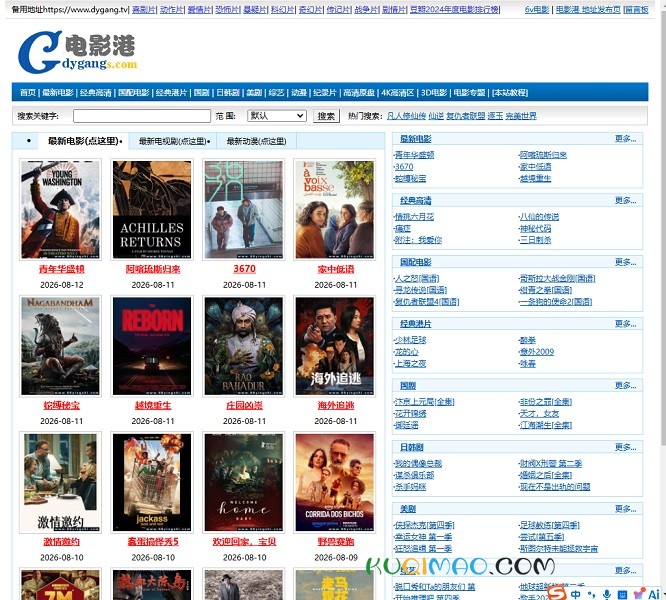Open 本站教程 in the blue nav bar
The height and width of the screenshot is (600, 666).
510,93
